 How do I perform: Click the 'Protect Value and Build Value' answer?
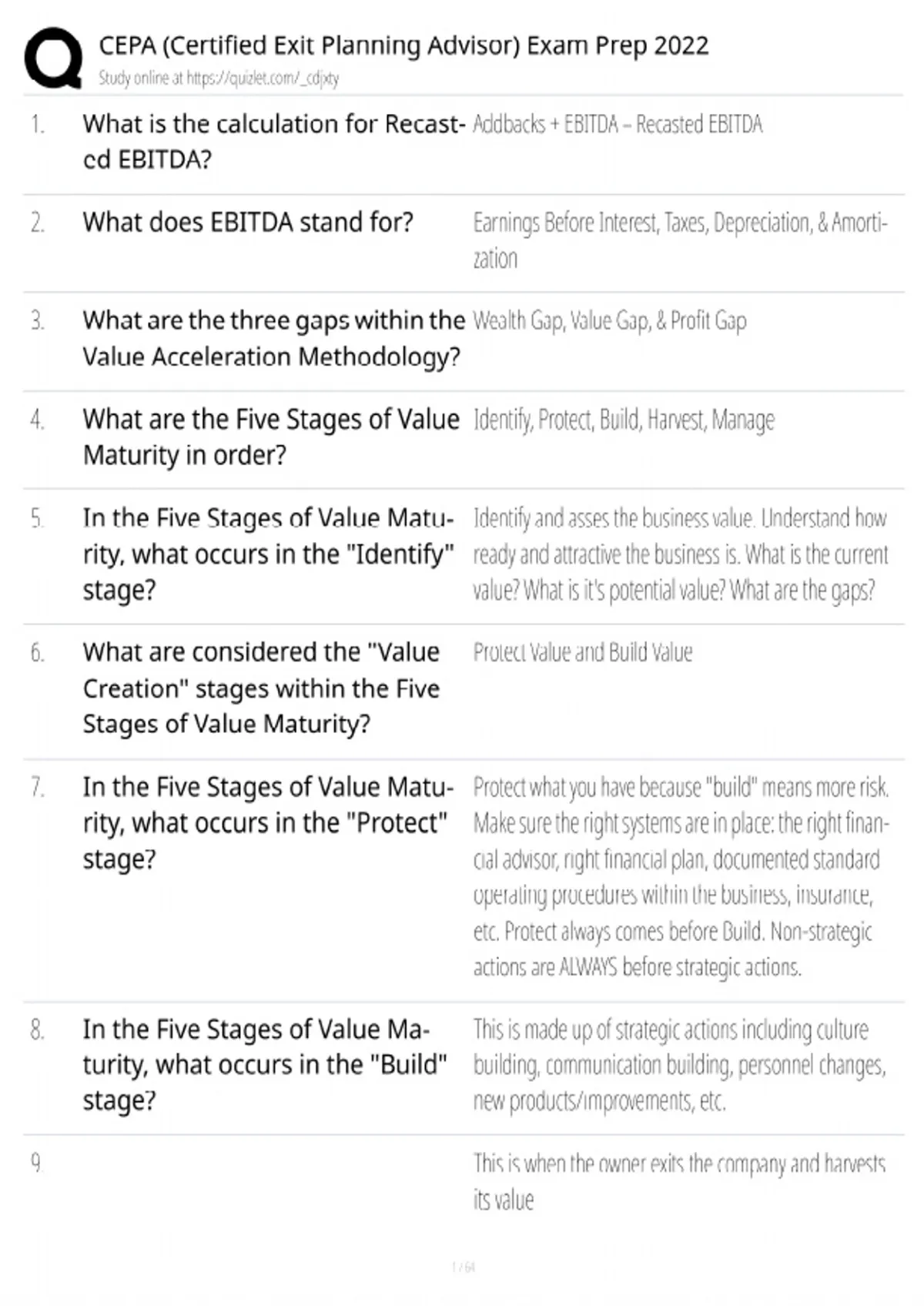(x=583, y=652)
